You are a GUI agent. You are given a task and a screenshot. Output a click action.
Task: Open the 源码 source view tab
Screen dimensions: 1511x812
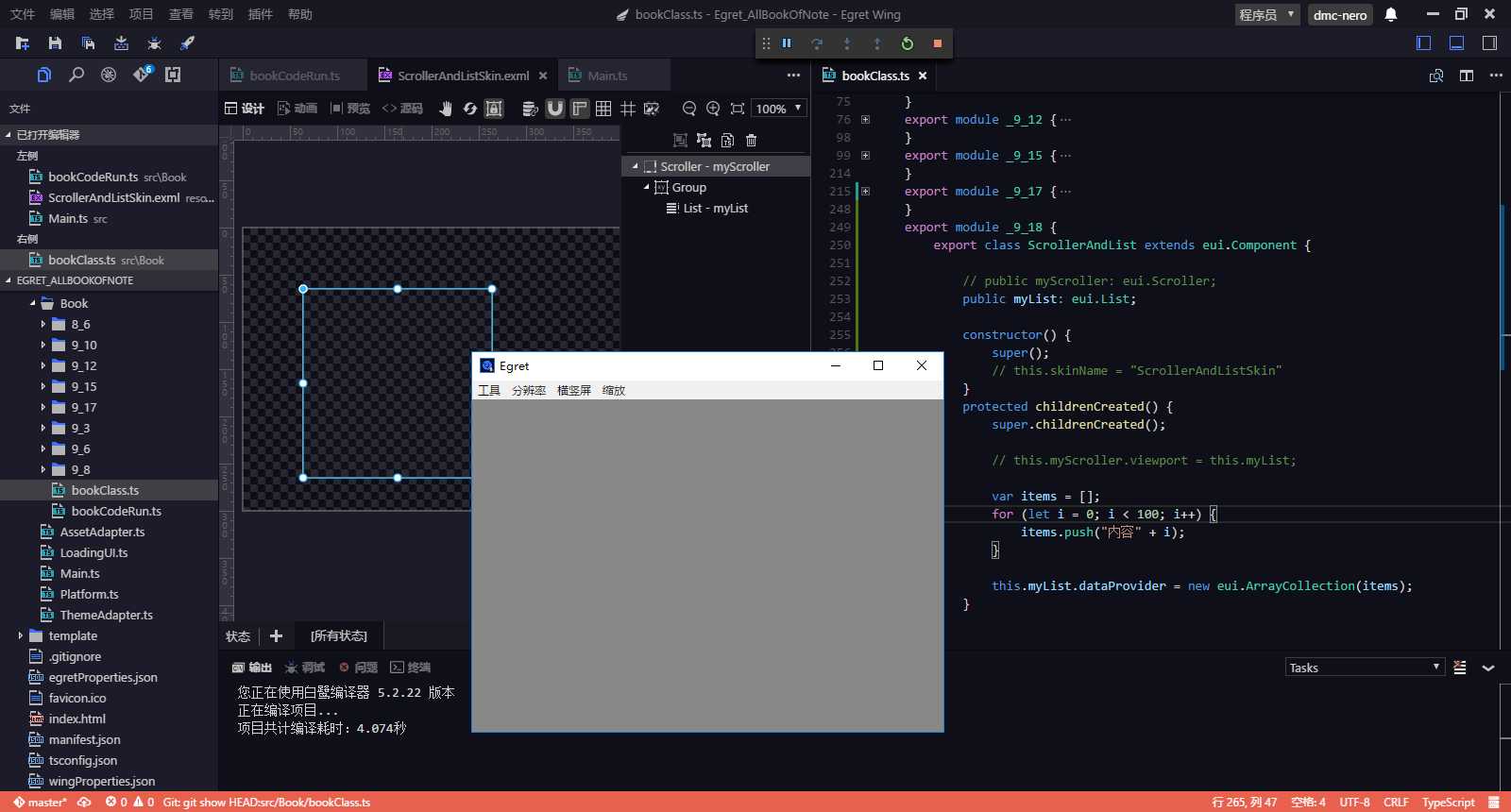click(x=402, y=109)
